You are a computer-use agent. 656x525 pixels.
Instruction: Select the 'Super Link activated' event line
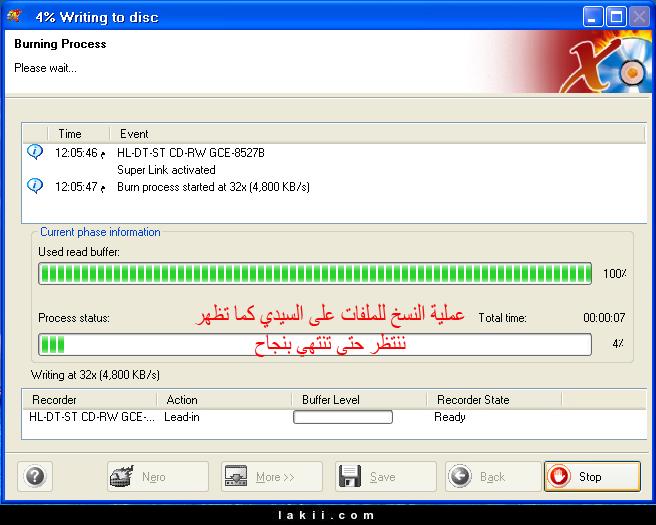[x=166, y=170]
